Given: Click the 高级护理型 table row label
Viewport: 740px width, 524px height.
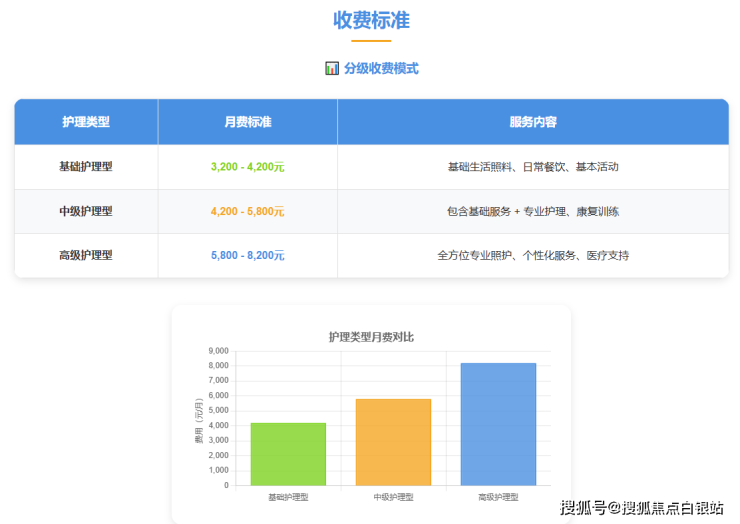Looking at the screenshot, I should coord(86,255).
